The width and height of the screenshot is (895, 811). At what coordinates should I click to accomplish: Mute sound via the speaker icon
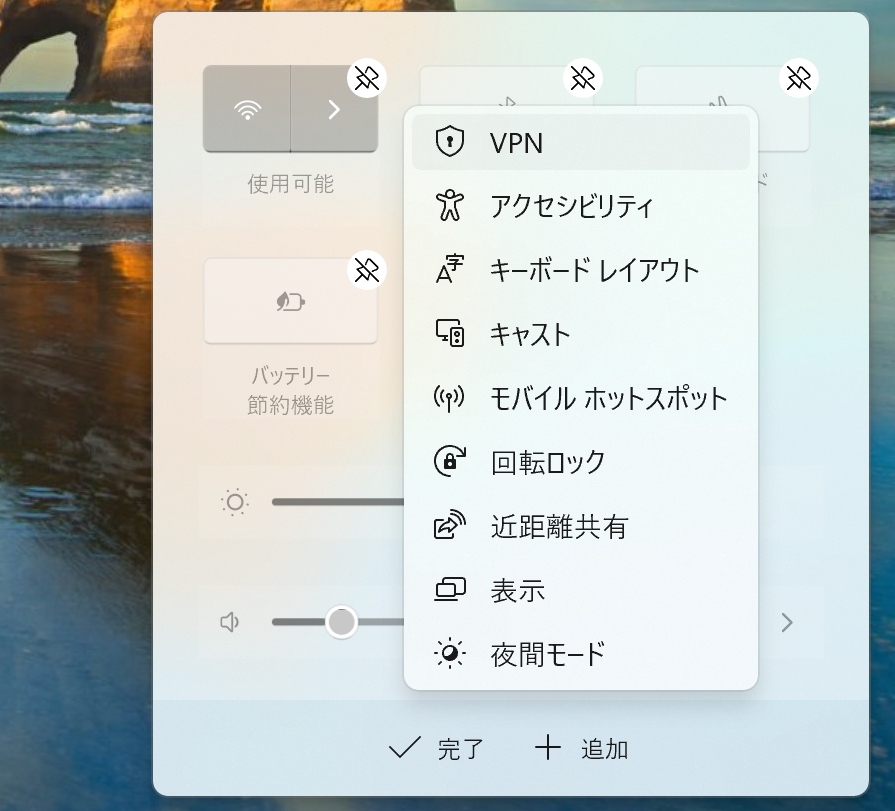pos(229,622)
